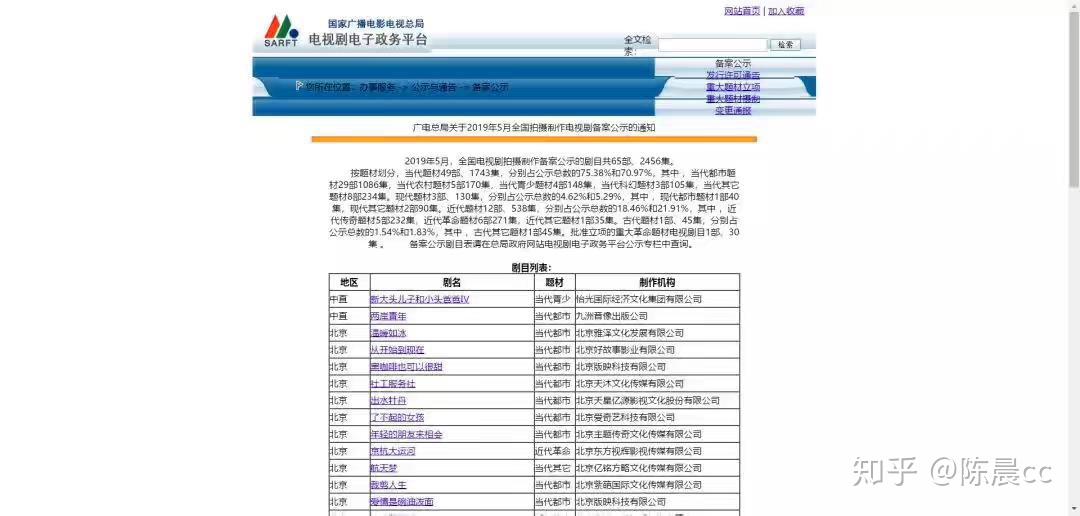
Task: Click the 加入收藏 link
Action: pyautogui.click(x=786, y=11)
